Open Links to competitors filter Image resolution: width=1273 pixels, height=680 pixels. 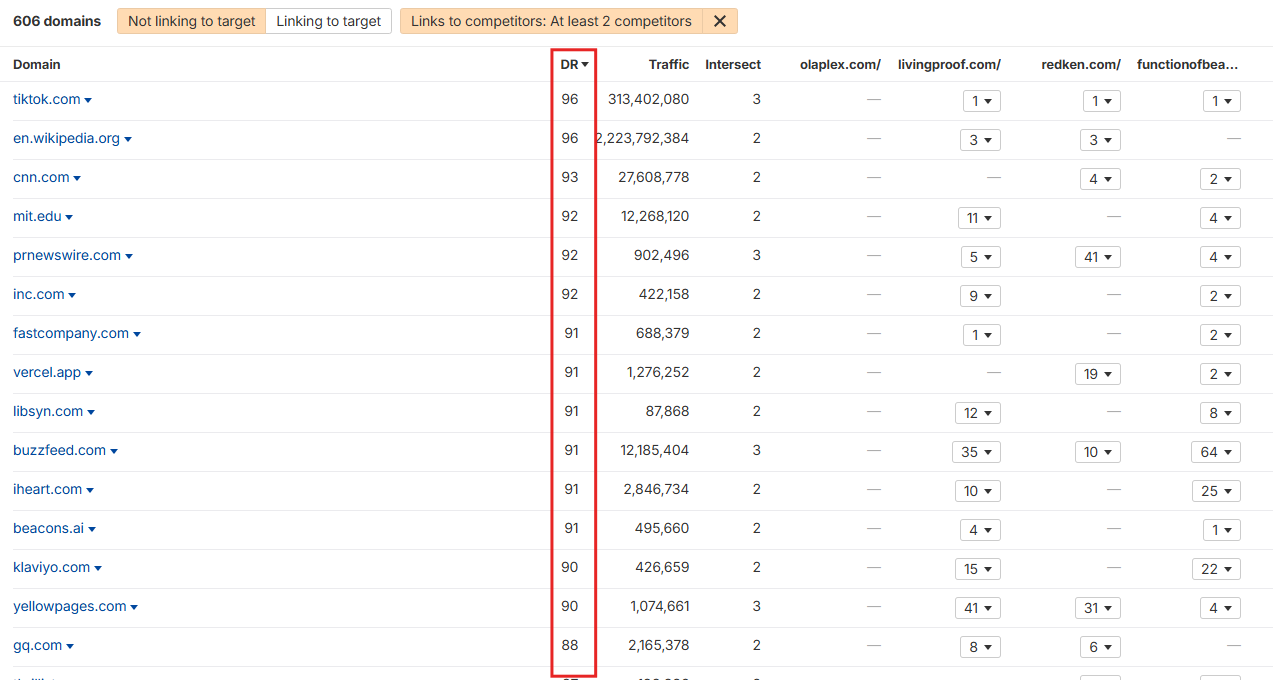tap(551, 21)
